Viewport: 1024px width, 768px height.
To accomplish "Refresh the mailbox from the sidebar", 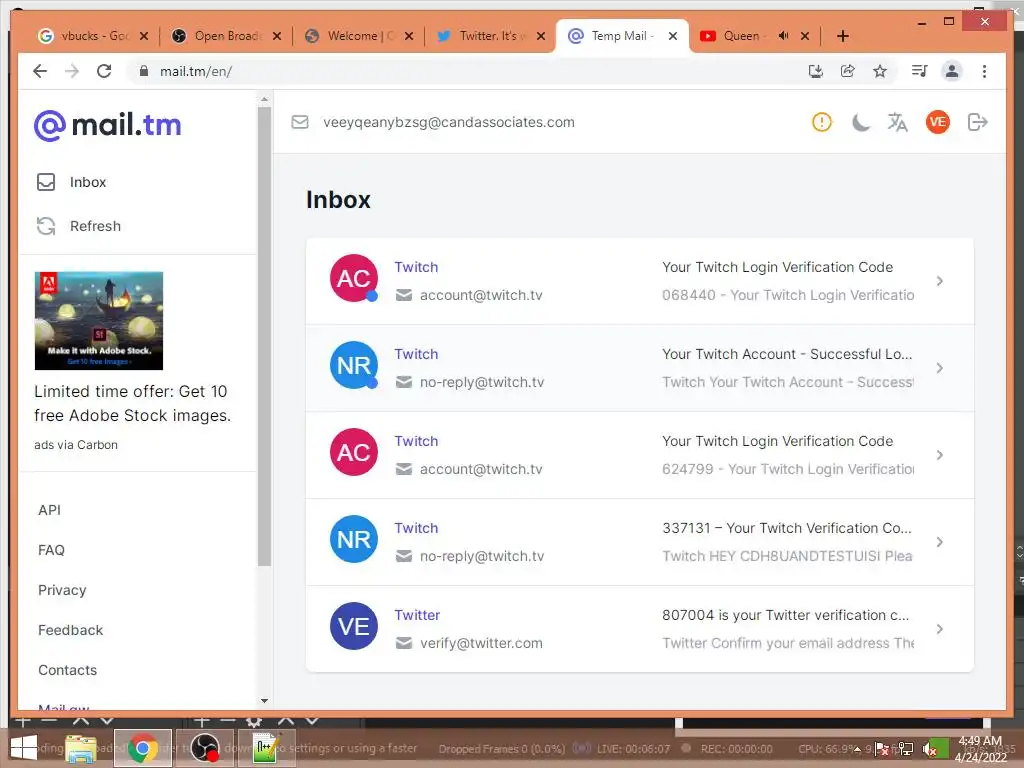I will click(78, 226).
